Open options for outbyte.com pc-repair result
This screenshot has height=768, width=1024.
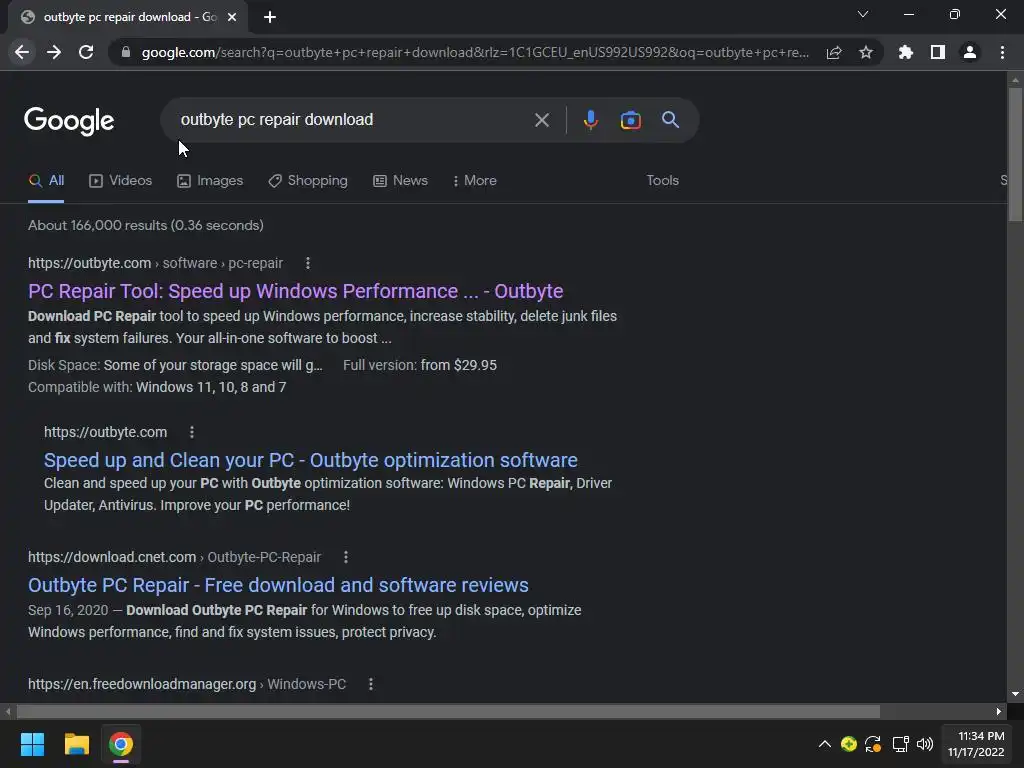coord(308,263)
